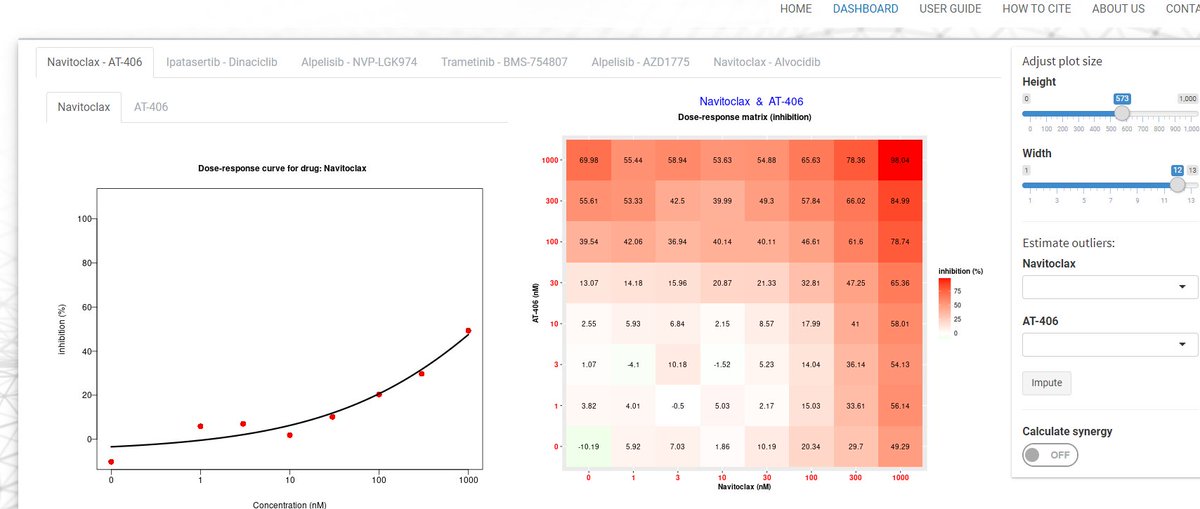Select the Navitoclax drug sub-tab
The image size is (1200, 509).
tap(84, 107)
